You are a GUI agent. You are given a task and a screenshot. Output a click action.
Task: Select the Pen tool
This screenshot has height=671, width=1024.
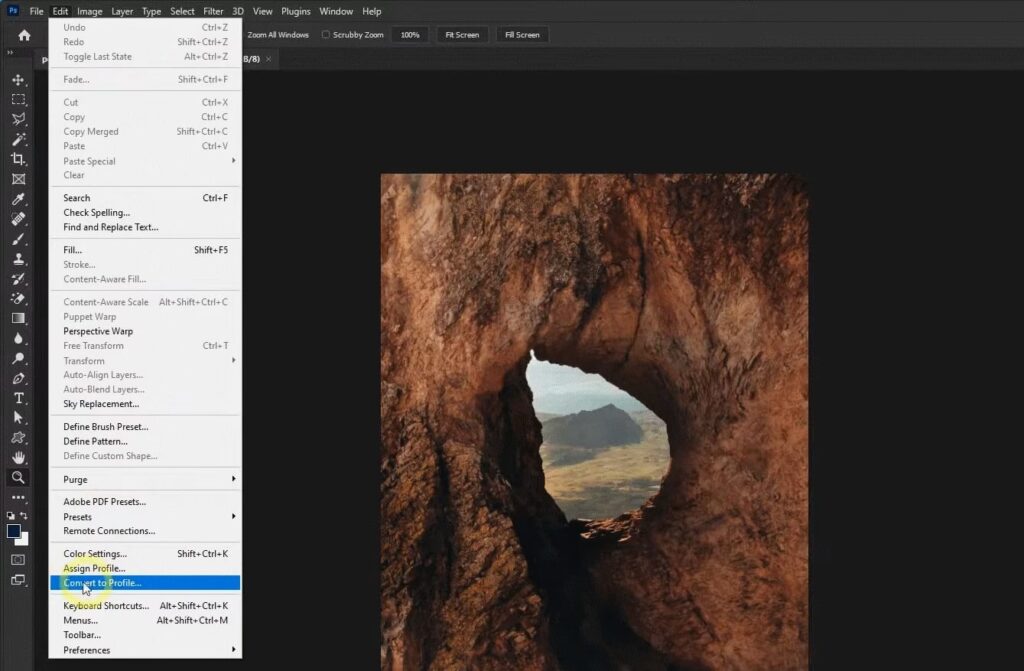coord(18,378)
